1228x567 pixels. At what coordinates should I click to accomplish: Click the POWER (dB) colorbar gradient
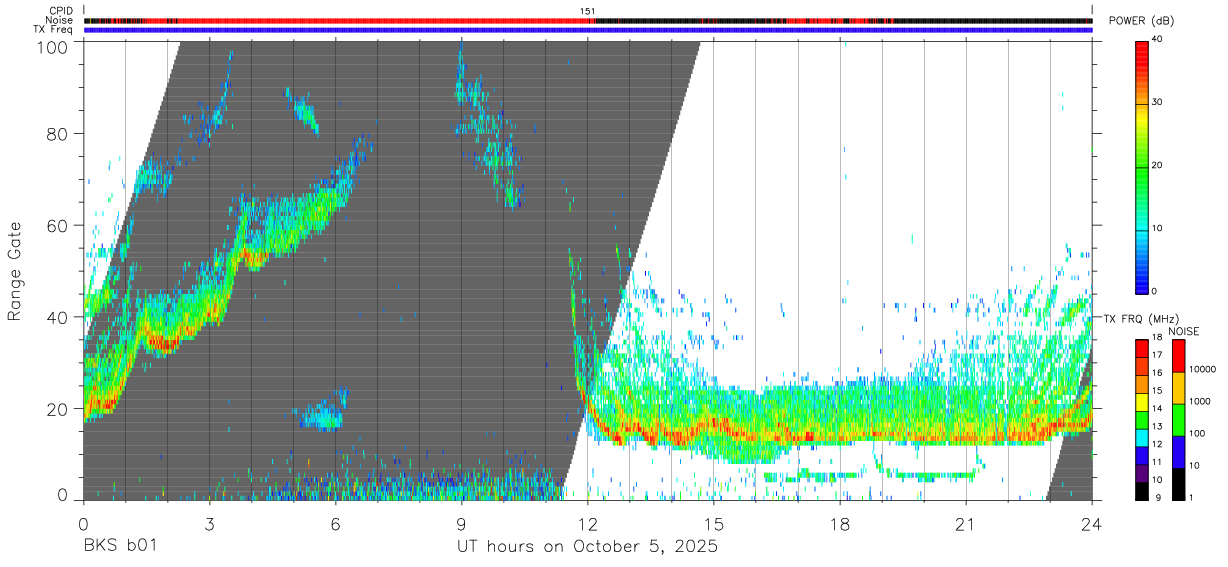1142,166
